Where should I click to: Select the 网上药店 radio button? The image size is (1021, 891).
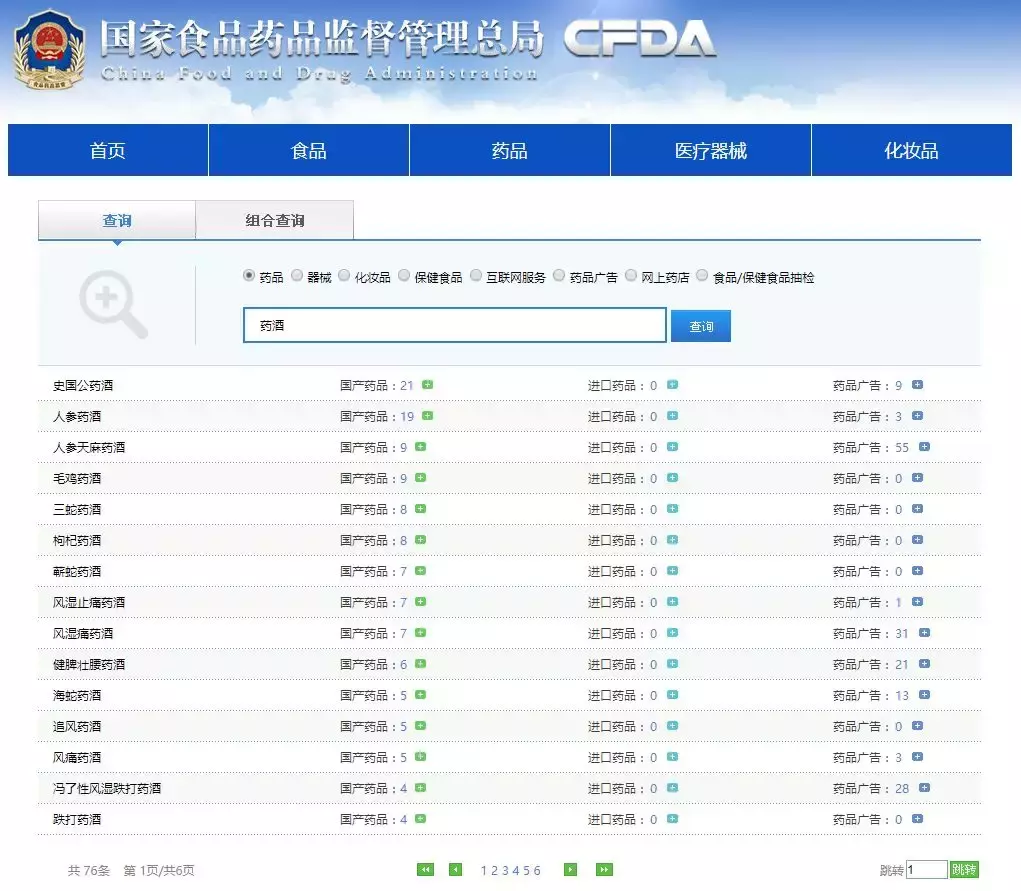point(630,276)
